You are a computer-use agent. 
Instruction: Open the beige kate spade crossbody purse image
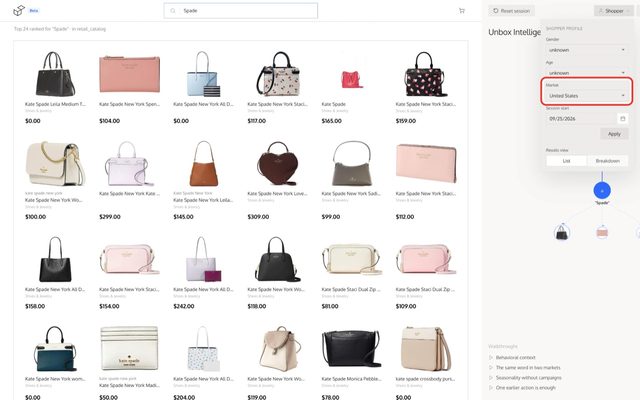pyautogui.click(x=426, y=349)
